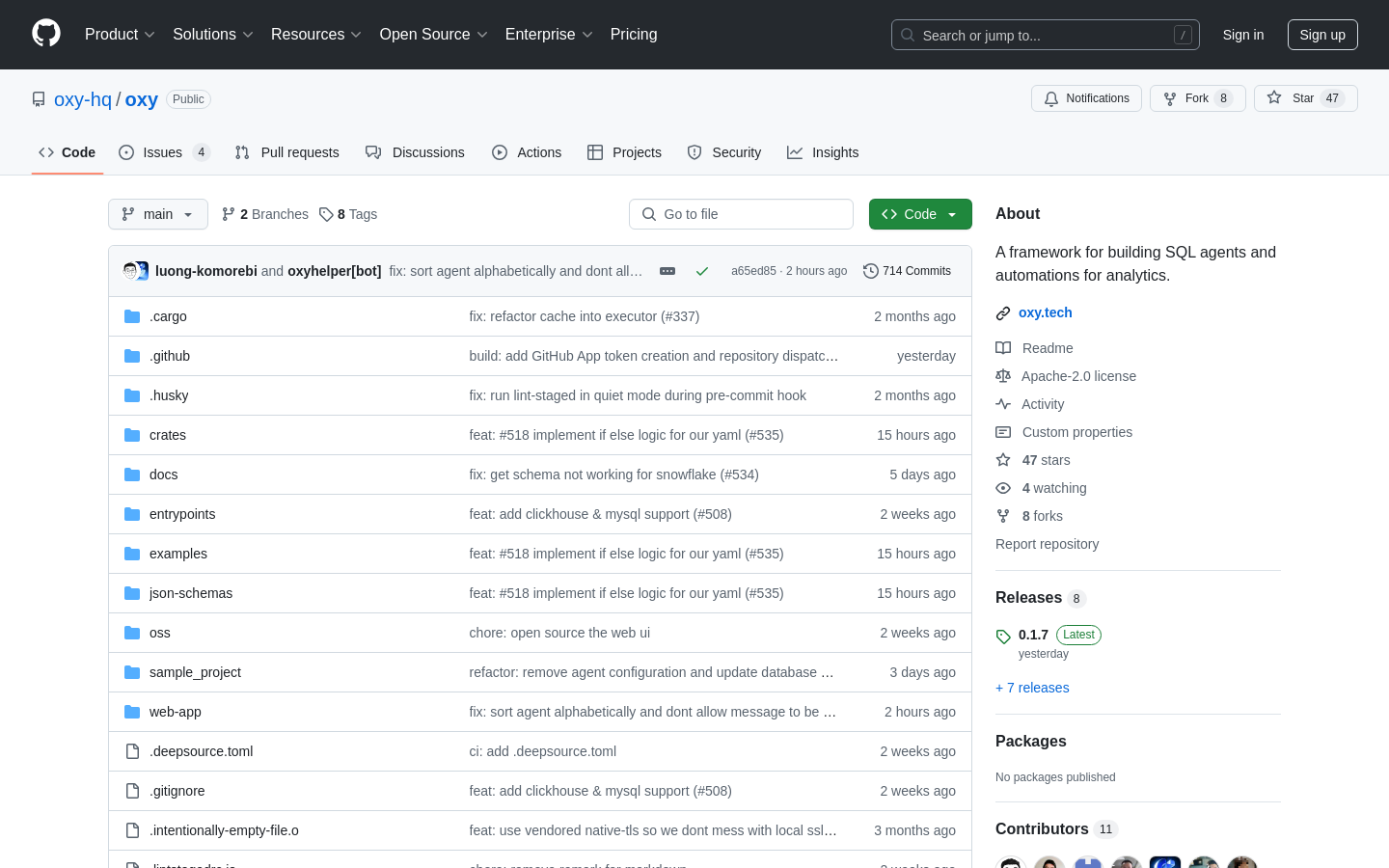Click Report repository

click(x=1047, y=544)
